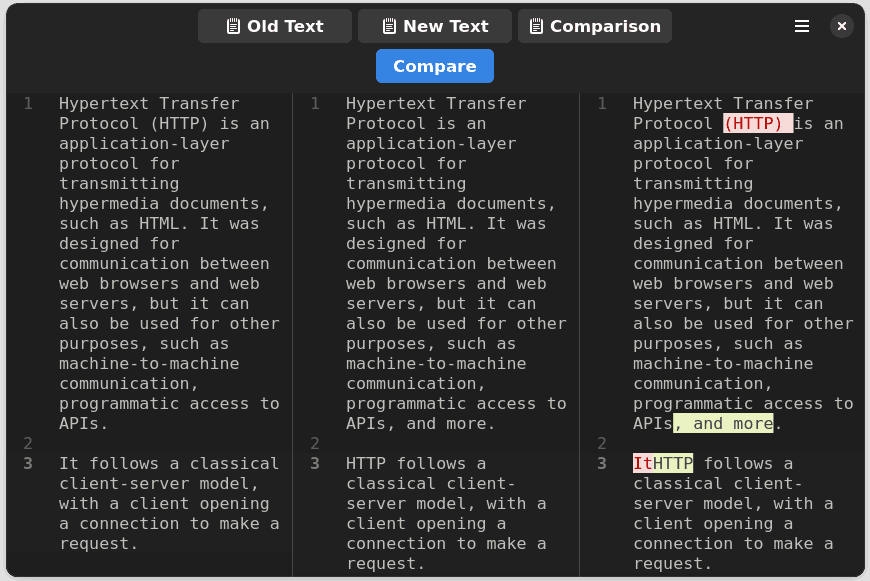870x581 pixels.
Task: Click line number 2 in Comparison pane
Action: [x=601, y=443]
